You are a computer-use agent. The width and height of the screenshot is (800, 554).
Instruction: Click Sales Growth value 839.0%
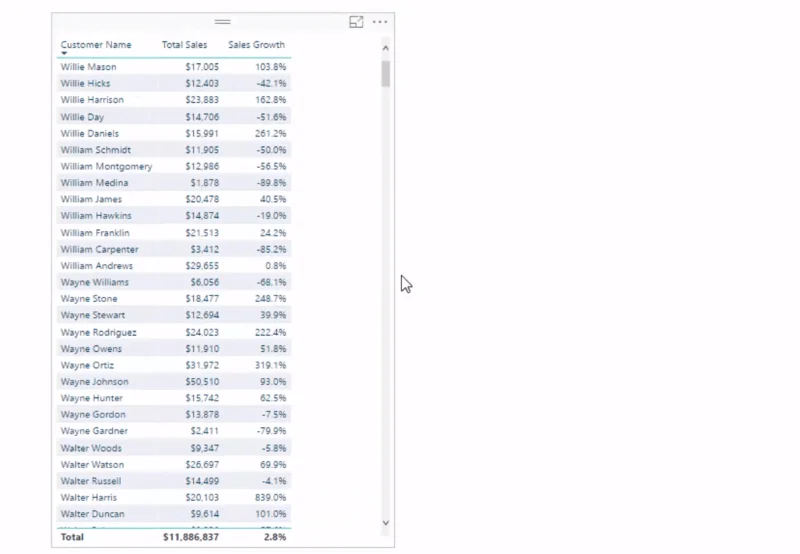pyautogui.click(x=270, y=497)
